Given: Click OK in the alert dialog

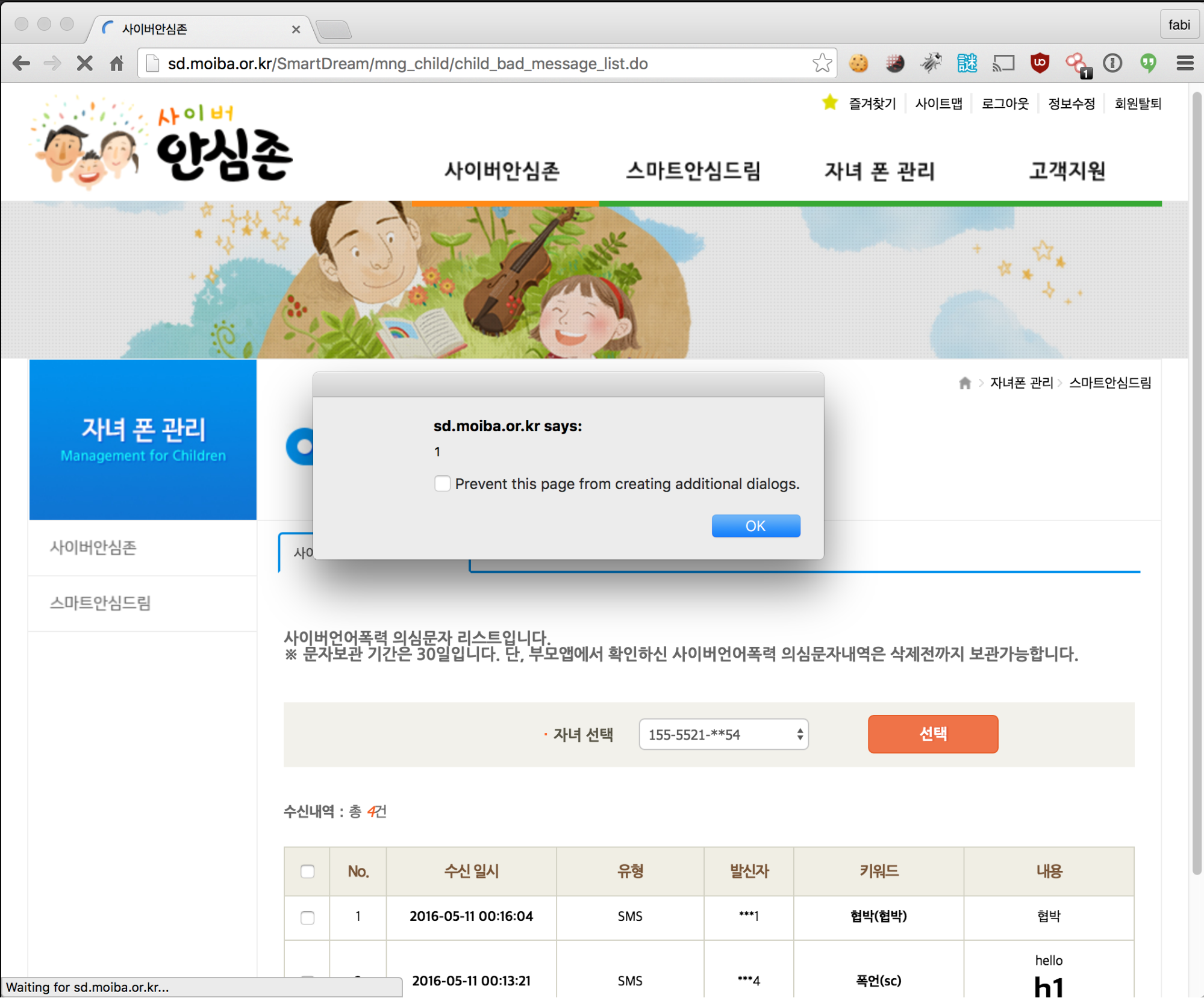Looking at the screenshot, I should (x=755, y=526).
